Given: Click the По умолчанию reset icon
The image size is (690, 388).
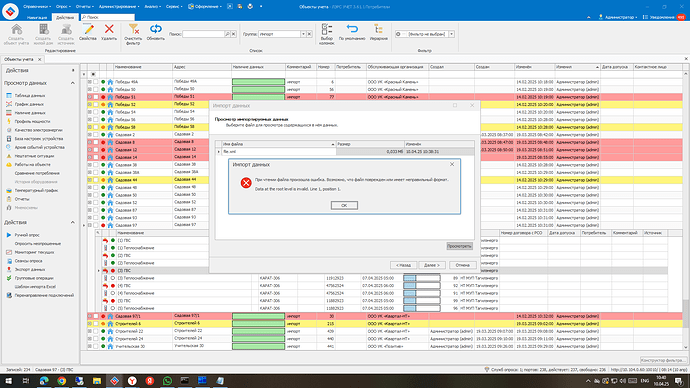Looking at the screenshot, I should pos(352,29).
